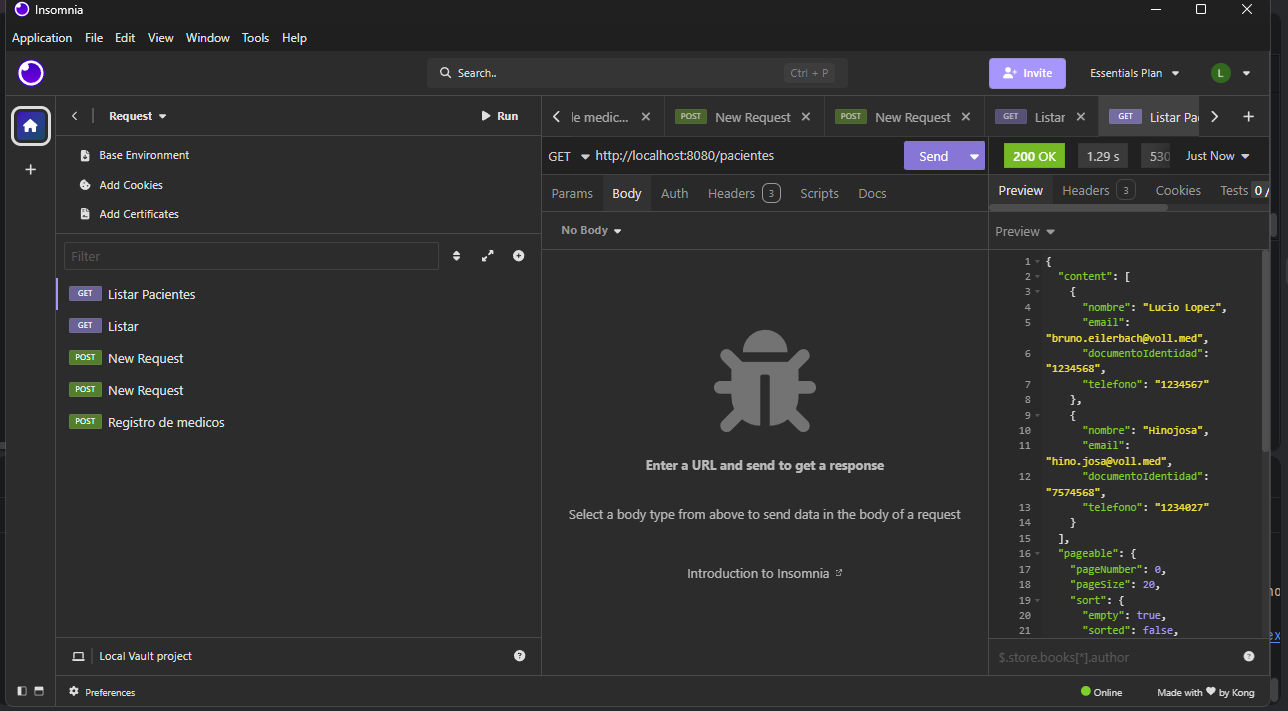The width and height of the screenshot is (1288, 711).
Task: Open the No Body type dropdown
Action: tap(591, 230)
